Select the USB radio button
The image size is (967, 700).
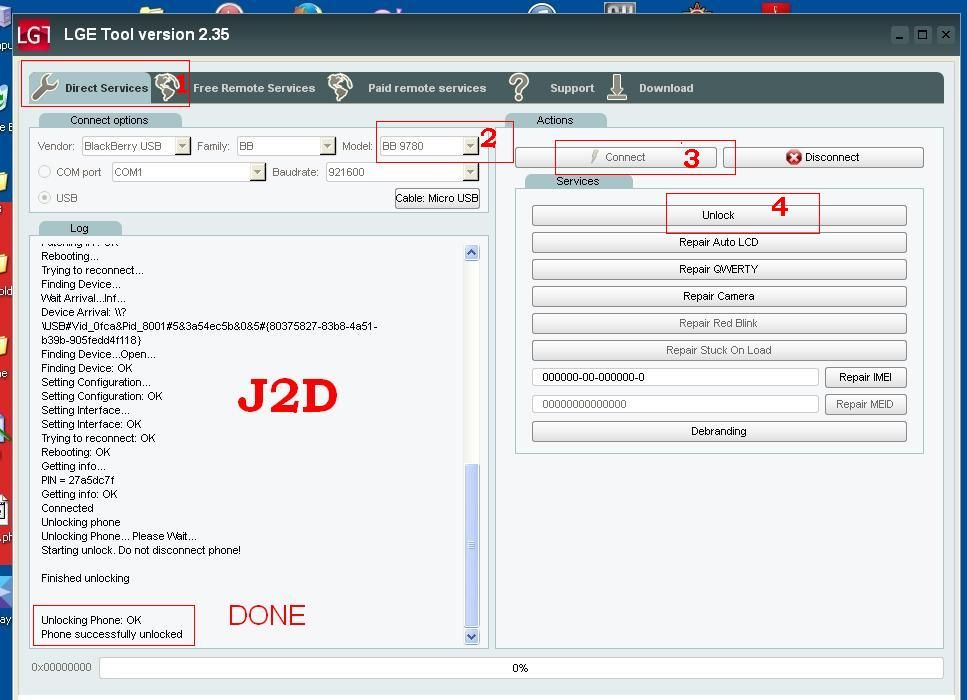44,197
